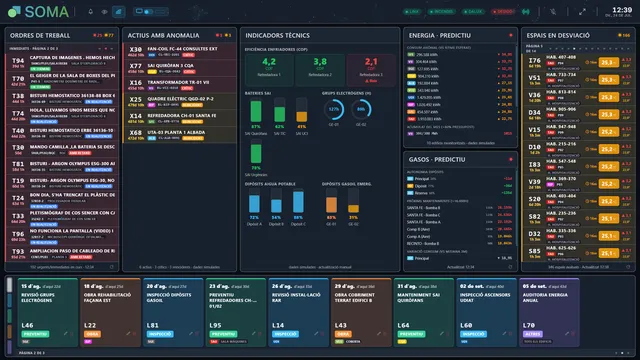This screenshot has width=640, height=360.
Task: Open the Energia Predictiu panel header
Action: click(x=460, y=36)
